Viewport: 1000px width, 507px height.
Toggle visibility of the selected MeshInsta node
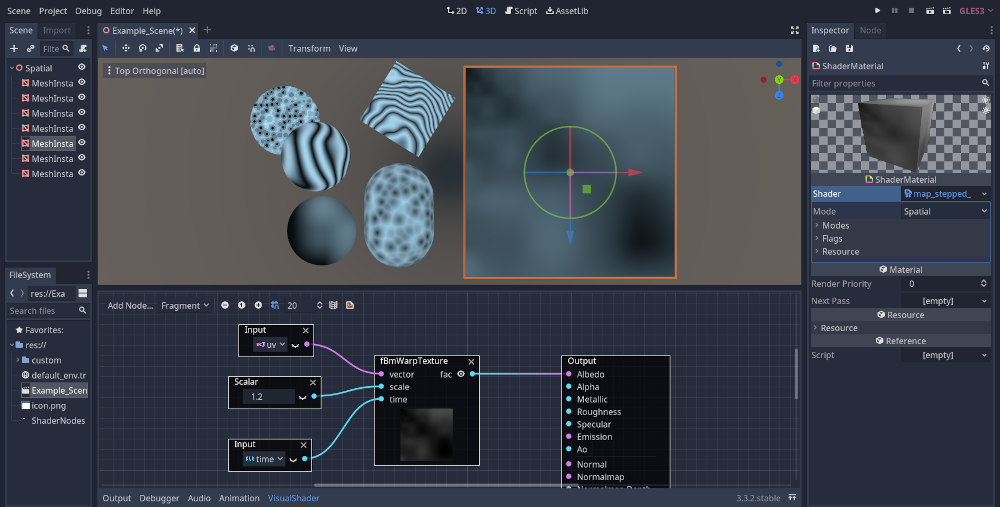click(82, 143)
